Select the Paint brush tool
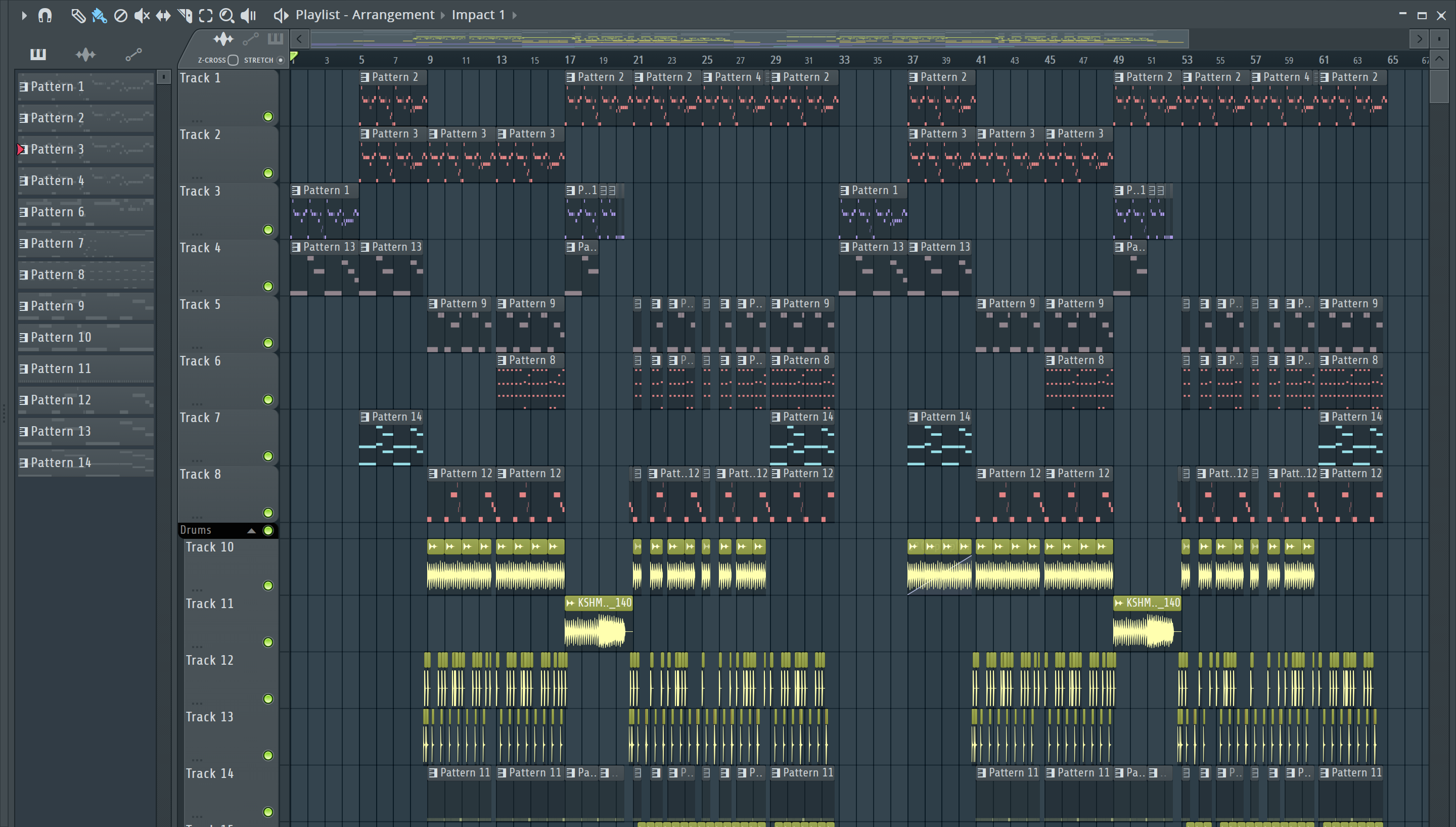The image size is (1456, 827). pyautogui.click(x=100, y=15)
